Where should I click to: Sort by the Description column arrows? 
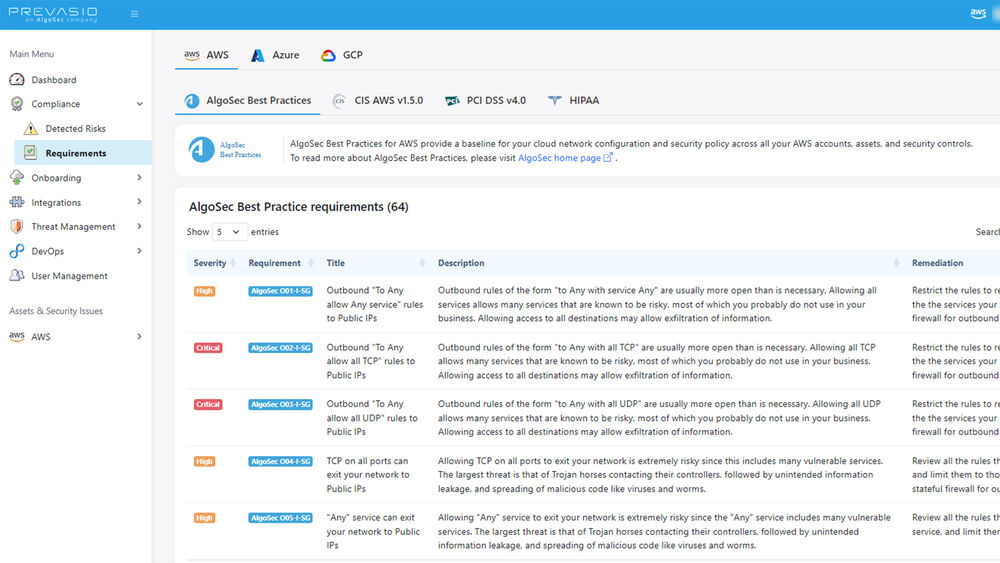[896, 263]
